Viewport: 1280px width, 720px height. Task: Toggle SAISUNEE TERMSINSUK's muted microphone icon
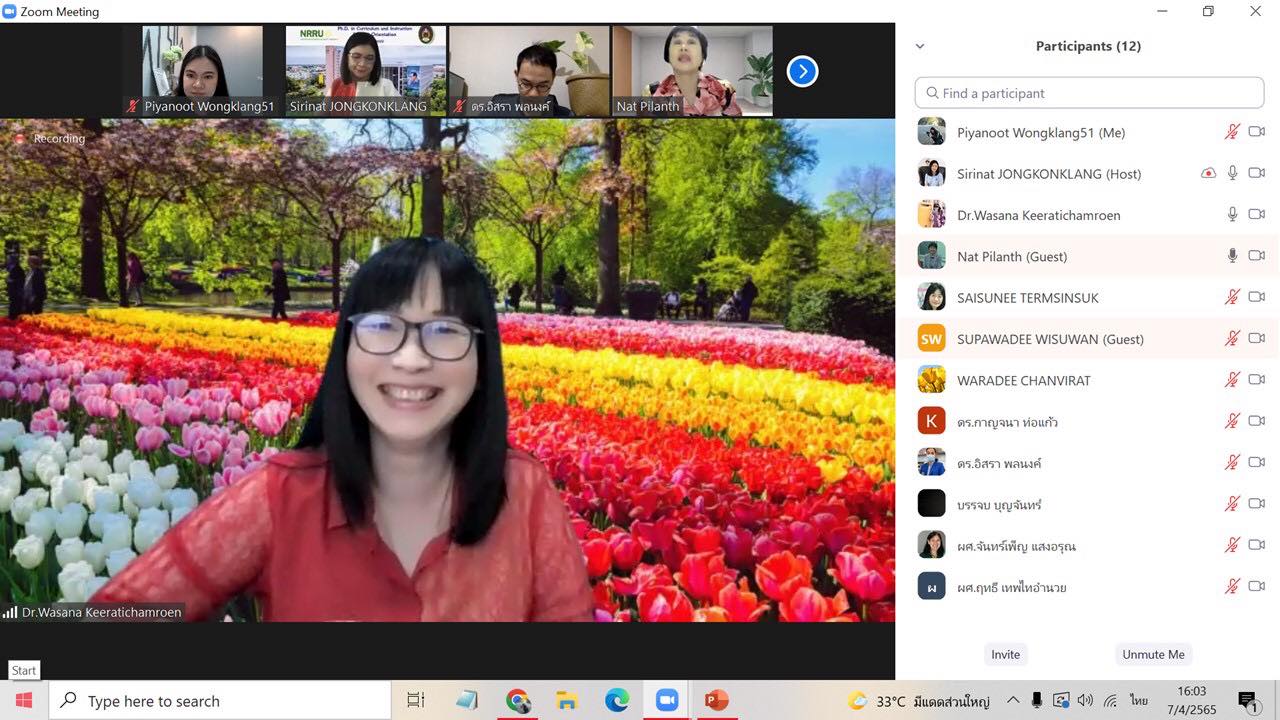point(1233,297)
